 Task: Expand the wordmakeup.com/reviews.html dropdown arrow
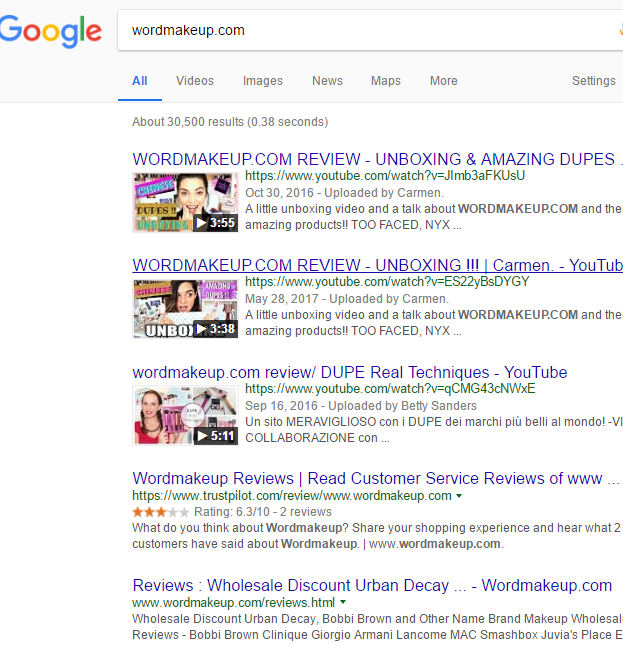[x=343, y=603]
